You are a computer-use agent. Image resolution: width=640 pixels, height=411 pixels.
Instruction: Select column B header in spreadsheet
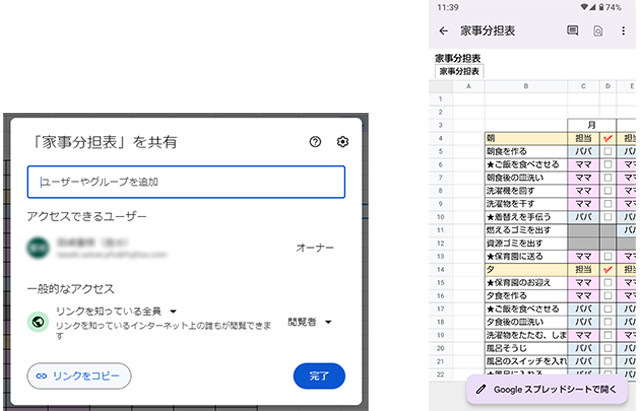[x=526, y=86]
